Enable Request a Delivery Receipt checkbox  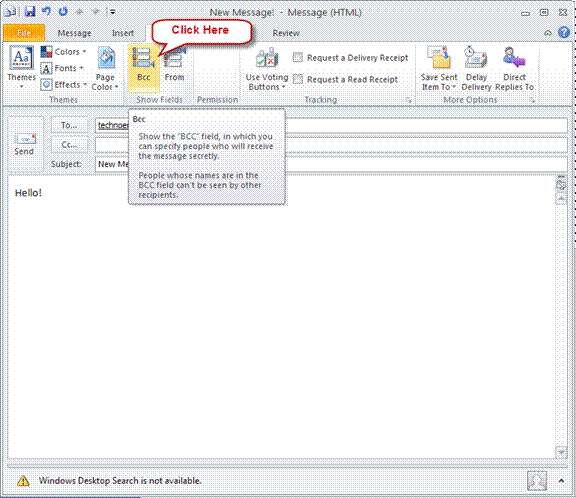(x=298, y=57)
